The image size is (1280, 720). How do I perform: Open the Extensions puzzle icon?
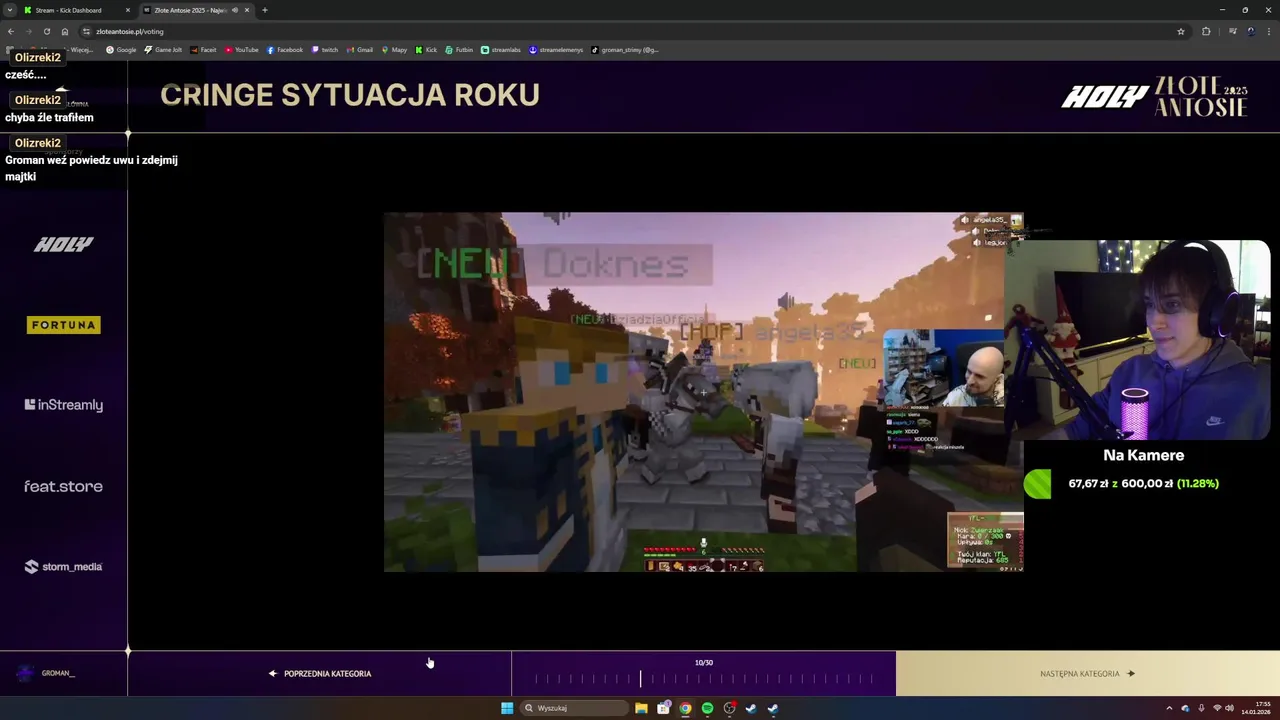tap(1206, 31)
